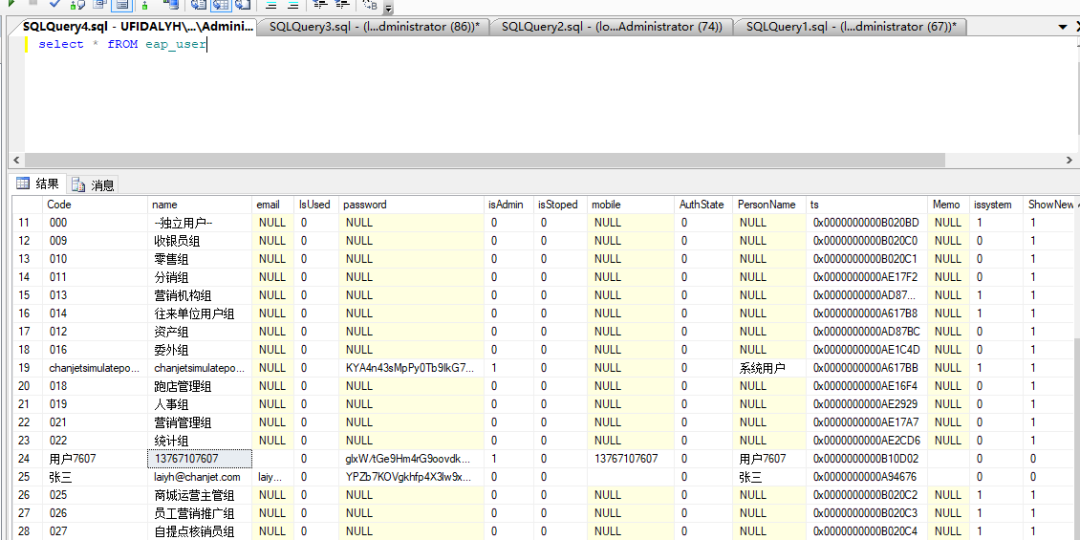Image resolution: width=1080 pixels, height=540 pixels.
Task: Click the name cell 商城运营主管组
Action: pyautogui.click(x=200, y=495)
